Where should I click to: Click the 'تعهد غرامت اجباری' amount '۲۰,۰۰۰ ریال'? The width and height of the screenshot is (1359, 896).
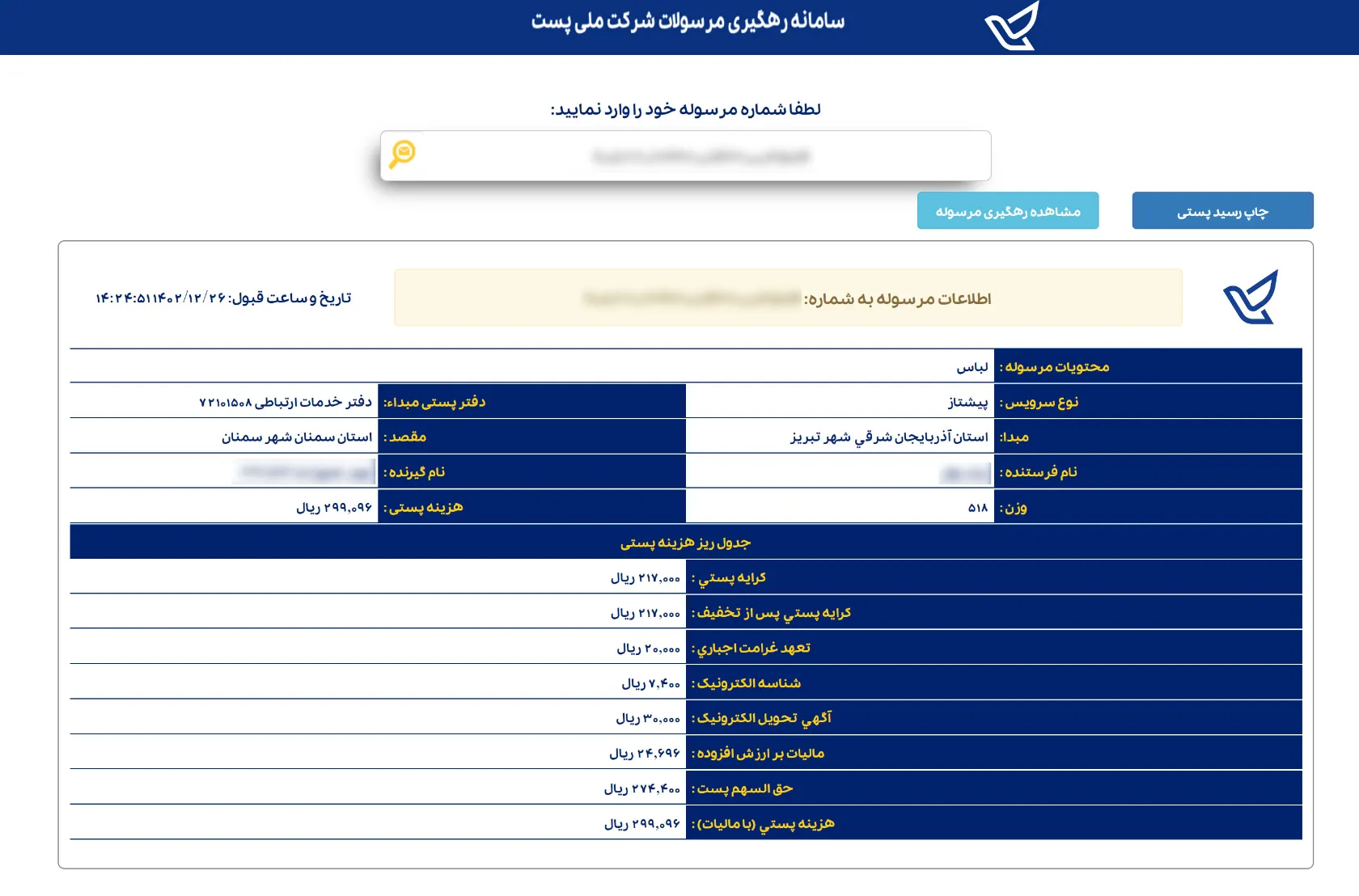[x=649, y=648]
